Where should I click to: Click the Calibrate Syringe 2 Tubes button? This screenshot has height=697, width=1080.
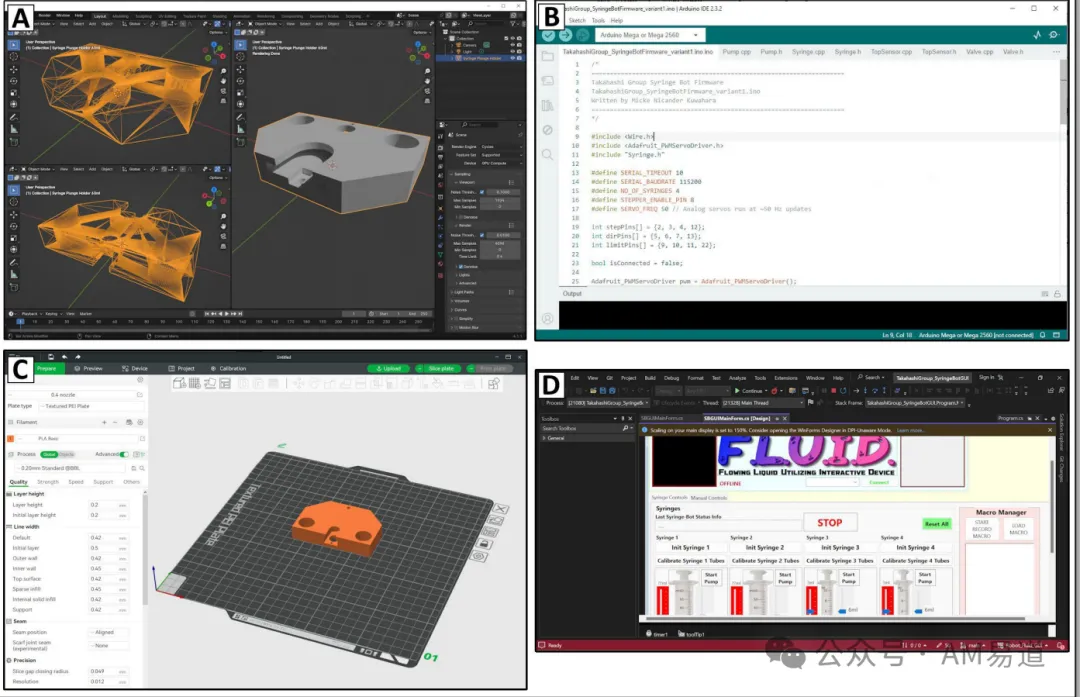point(765,561)
